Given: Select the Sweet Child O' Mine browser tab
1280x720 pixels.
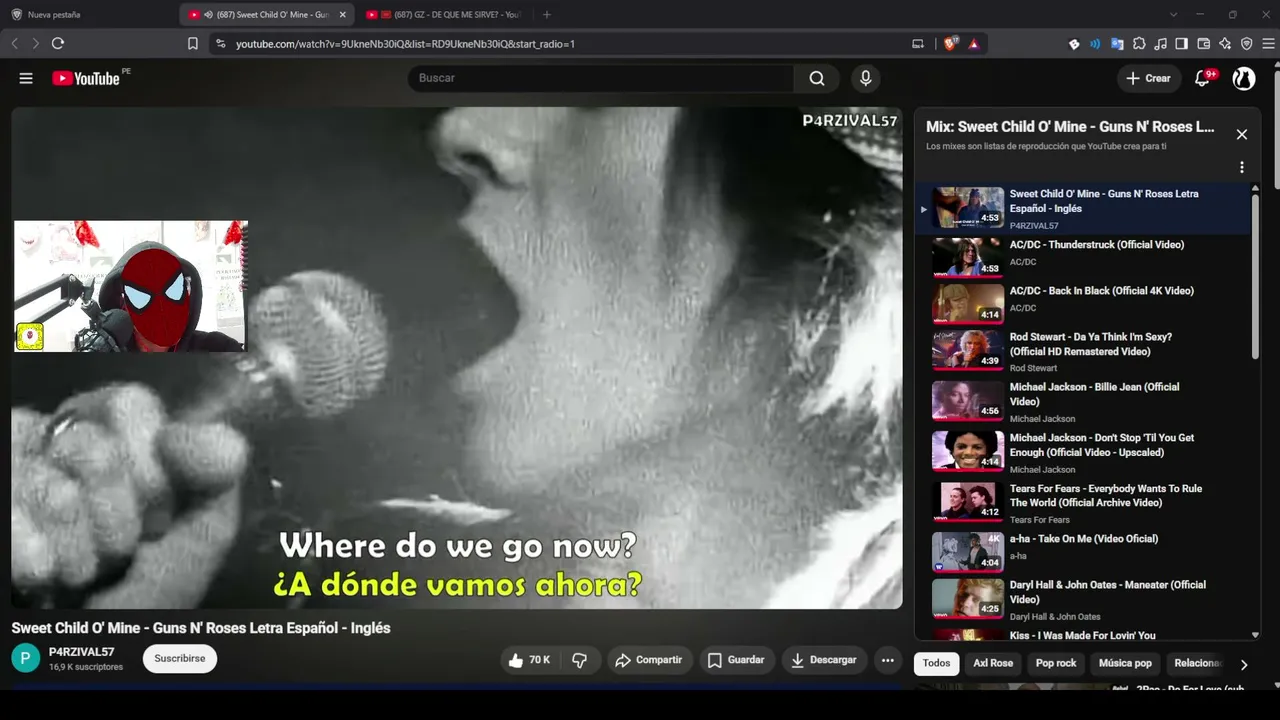Looking at the screenshot, I should pos(266,15).
